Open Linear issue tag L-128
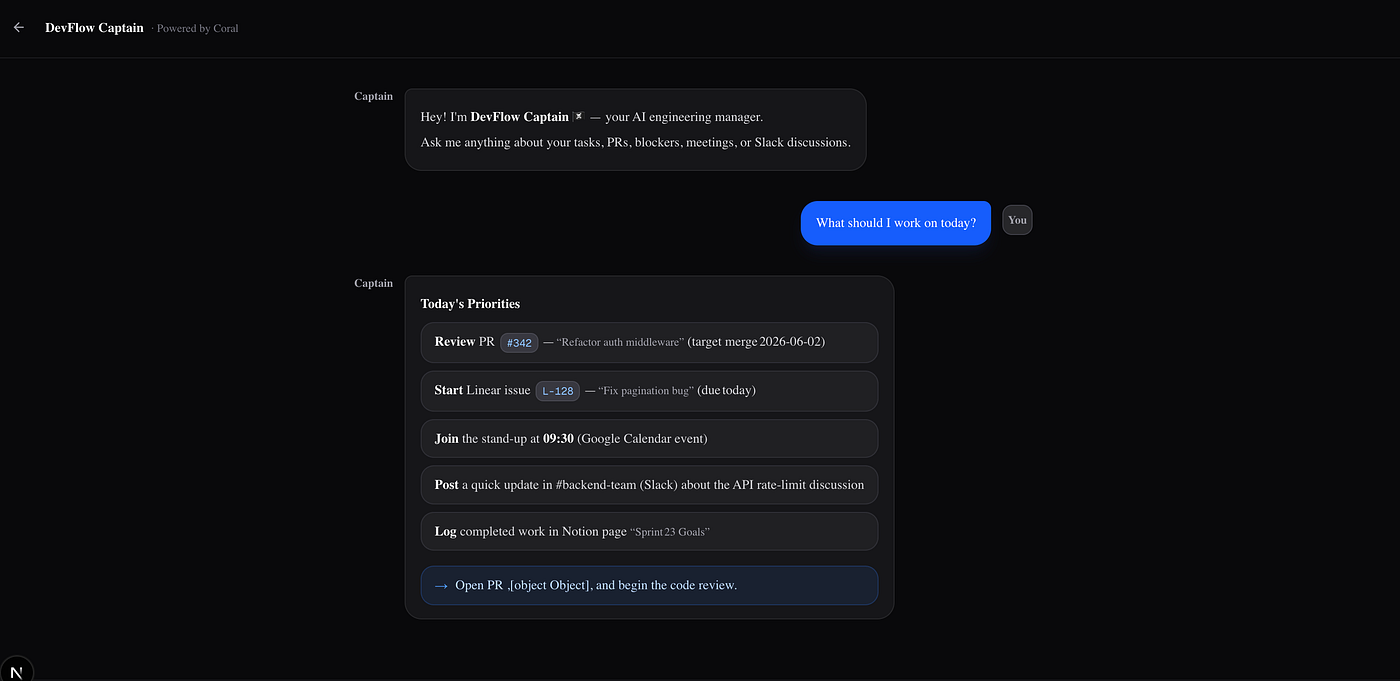This screenshot has height=681, width=1400. (x=558, y=391)
